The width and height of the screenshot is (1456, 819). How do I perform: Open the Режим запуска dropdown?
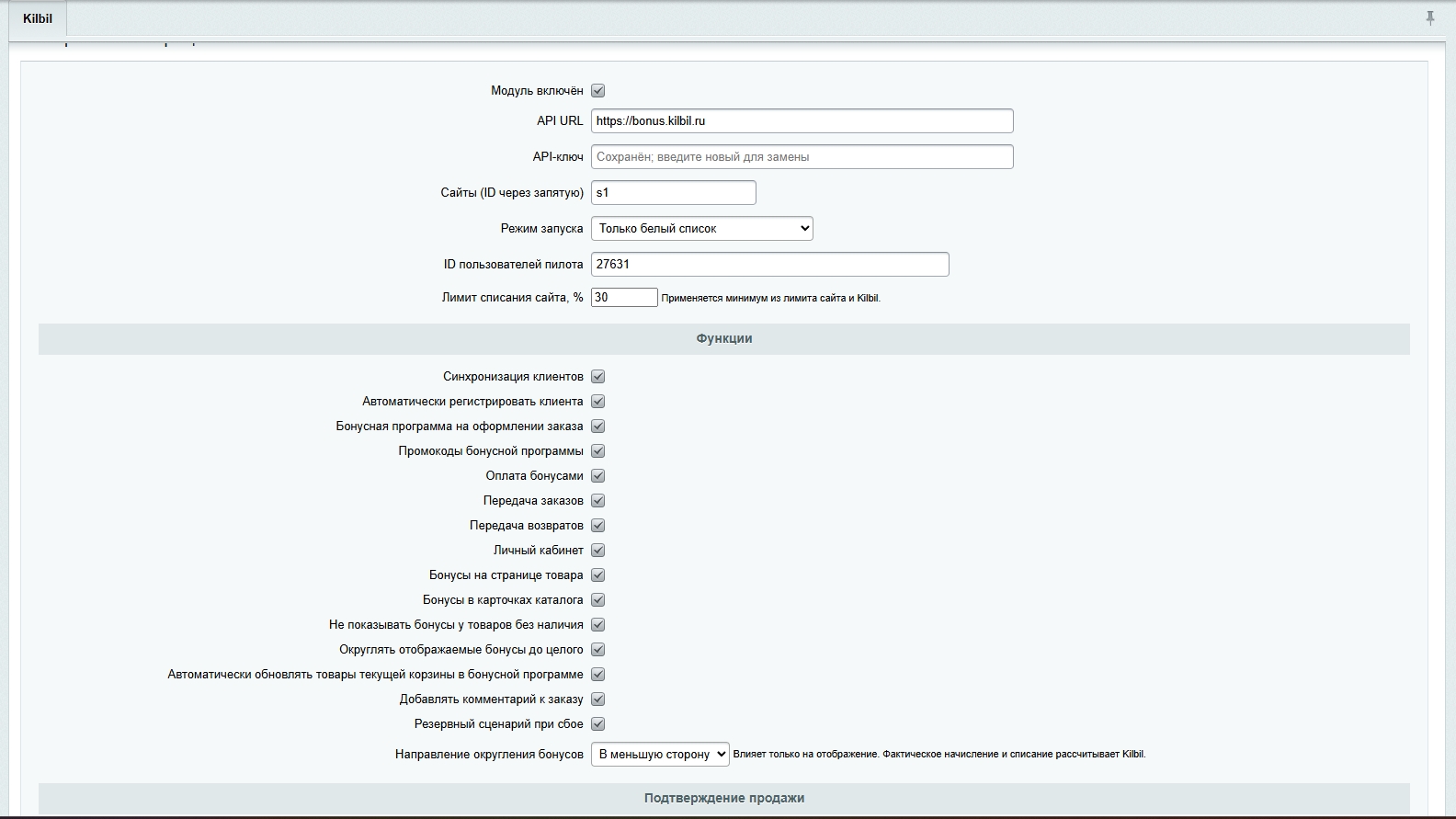[702, 228]
